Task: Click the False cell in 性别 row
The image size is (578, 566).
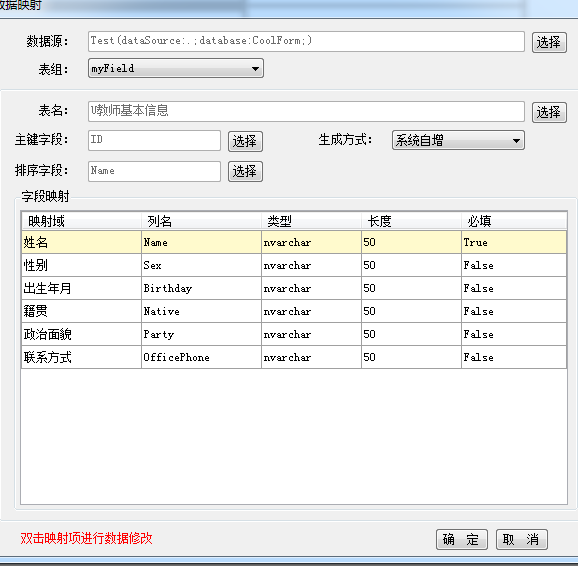Action: pyautogui.click(x=514, y=265)
